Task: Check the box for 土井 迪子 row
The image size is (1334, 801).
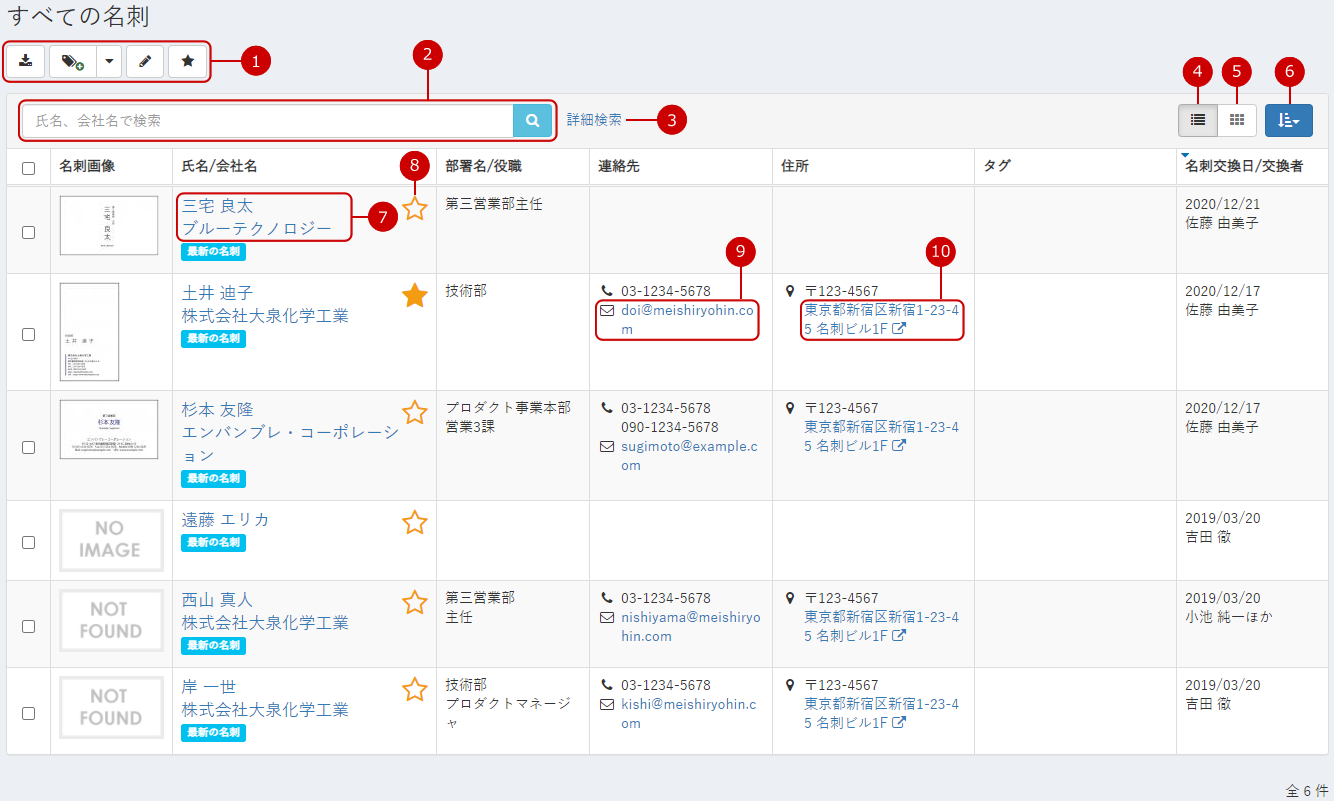Action: pos(28,334)
